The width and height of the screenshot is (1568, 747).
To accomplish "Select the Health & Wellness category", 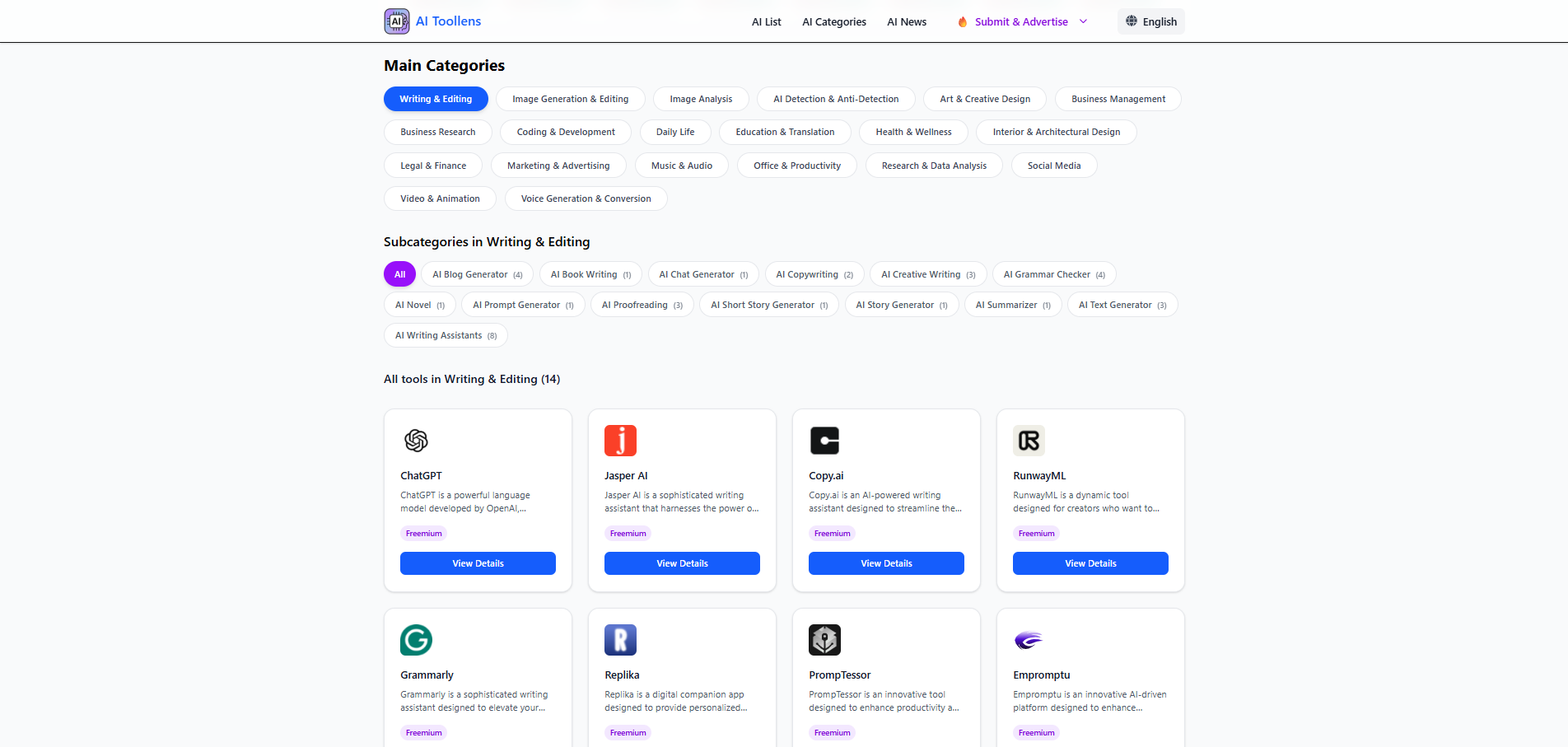I will click(913, 132).
